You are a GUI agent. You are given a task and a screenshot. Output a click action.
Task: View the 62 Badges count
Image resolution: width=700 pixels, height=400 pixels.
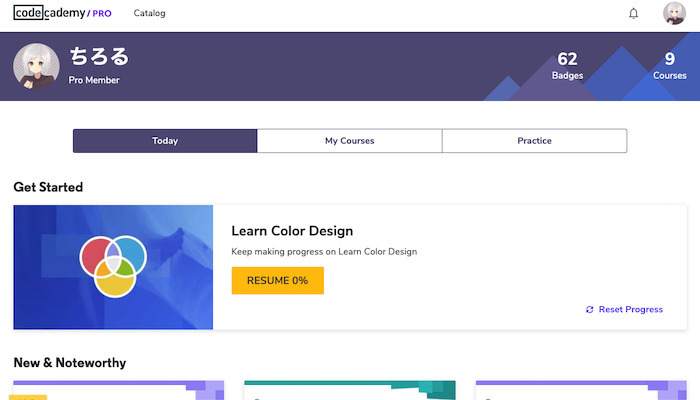point(567,66)
